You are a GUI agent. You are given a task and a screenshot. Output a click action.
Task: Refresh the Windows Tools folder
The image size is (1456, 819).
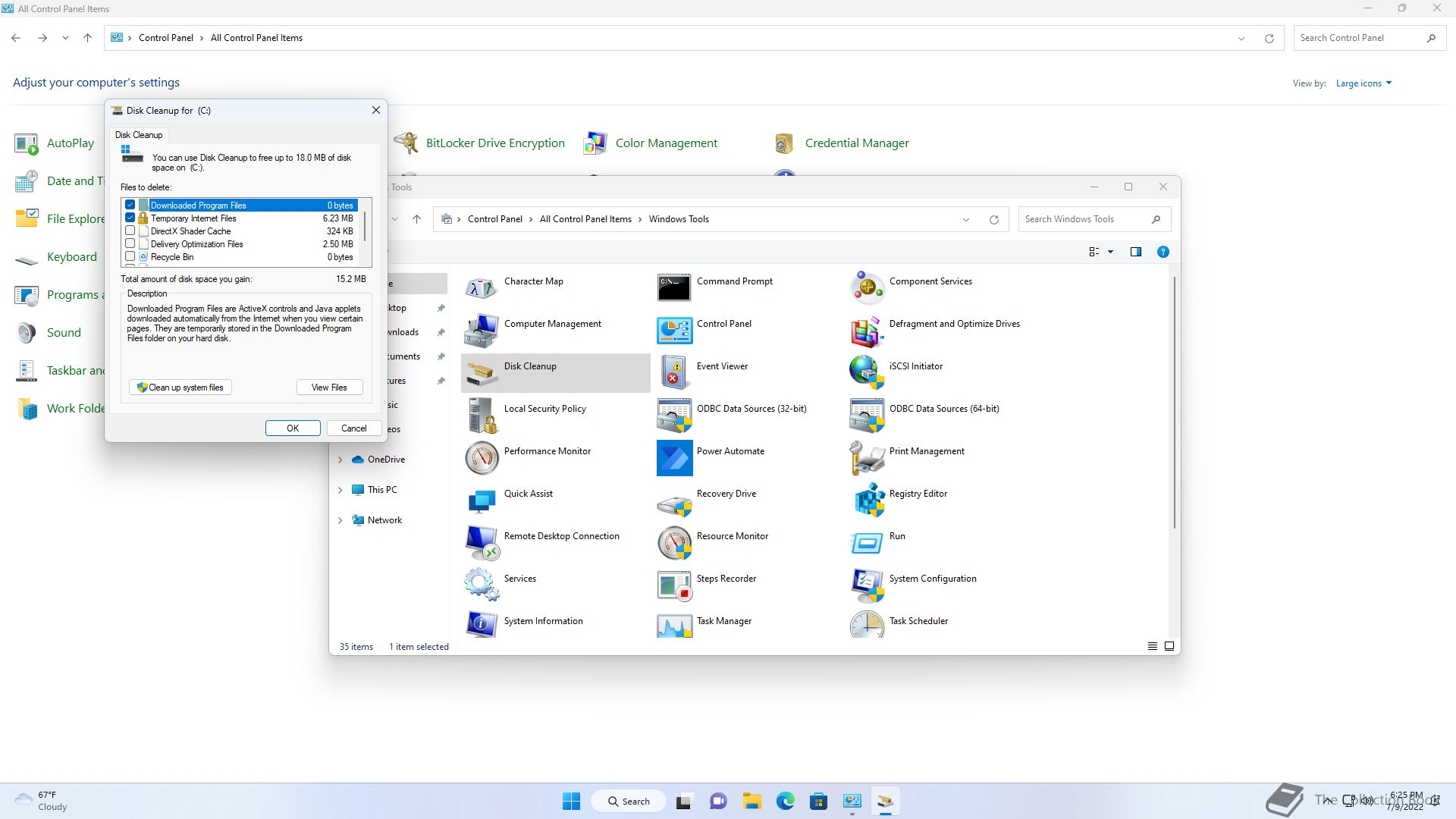coord(993,220)
